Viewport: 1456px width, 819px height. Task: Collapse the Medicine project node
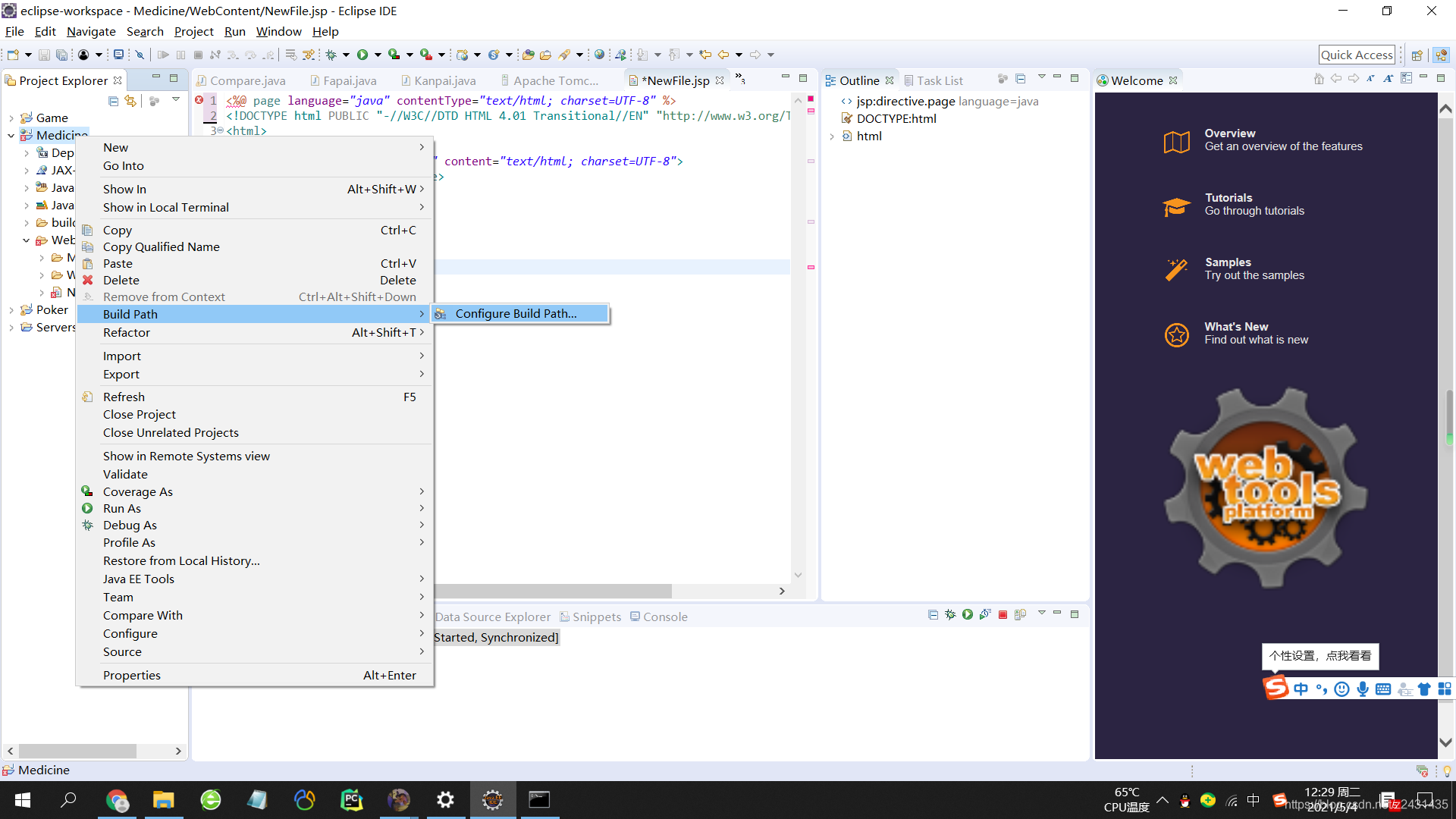click(x=11, y=136)
